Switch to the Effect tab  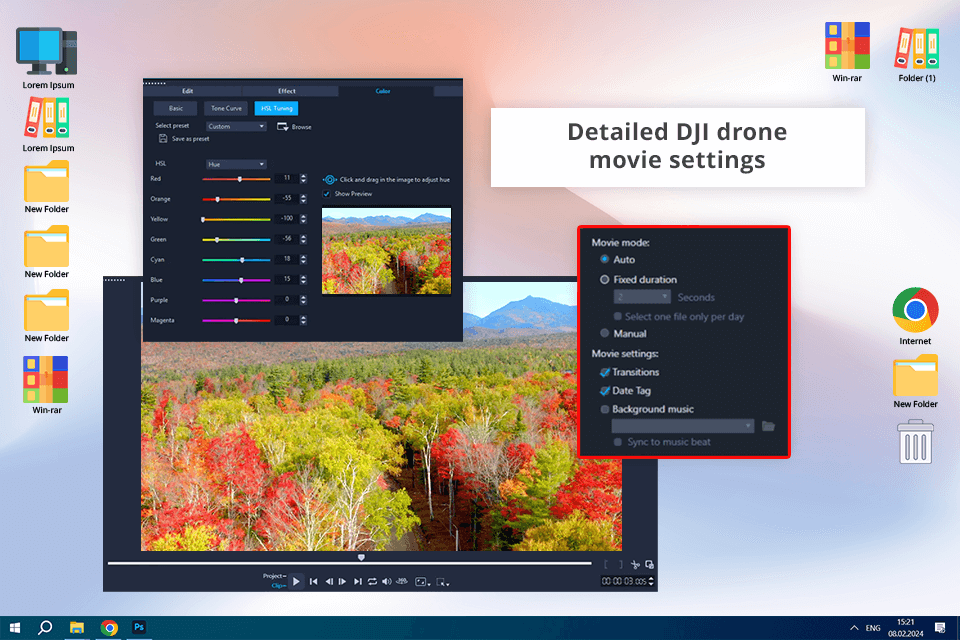click(287, 91)
